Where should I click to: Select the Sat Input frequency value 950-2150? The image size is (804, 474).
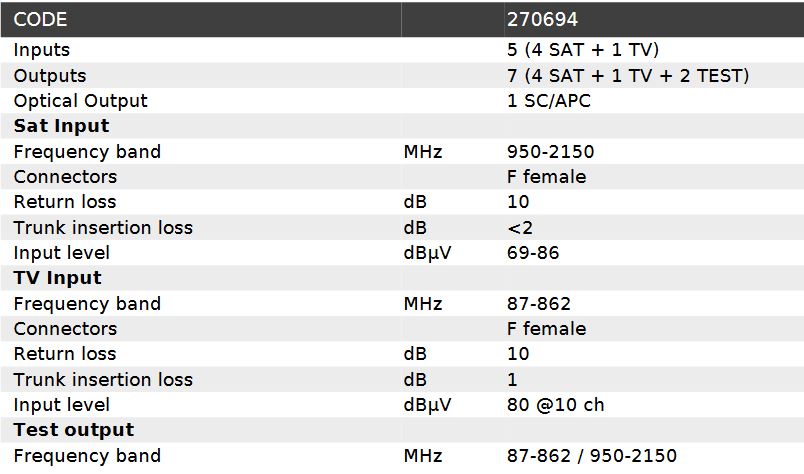tap(550, 152)
